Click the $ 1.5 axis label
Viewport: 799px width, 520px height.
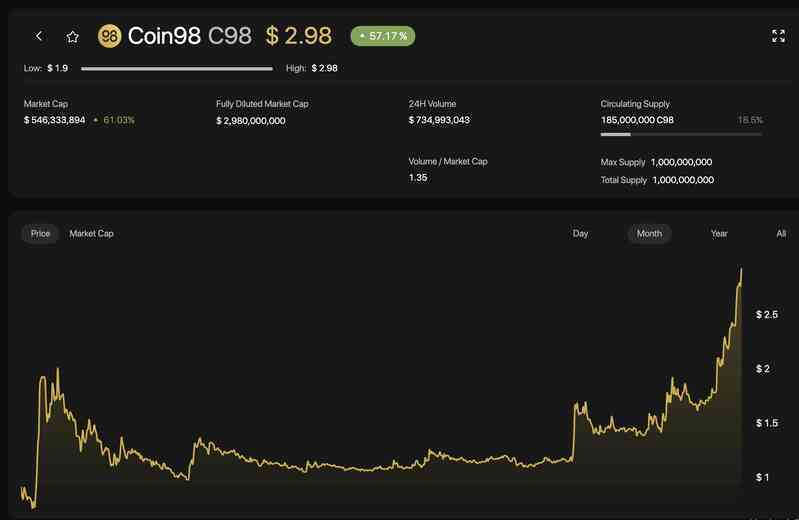[767, 423]
